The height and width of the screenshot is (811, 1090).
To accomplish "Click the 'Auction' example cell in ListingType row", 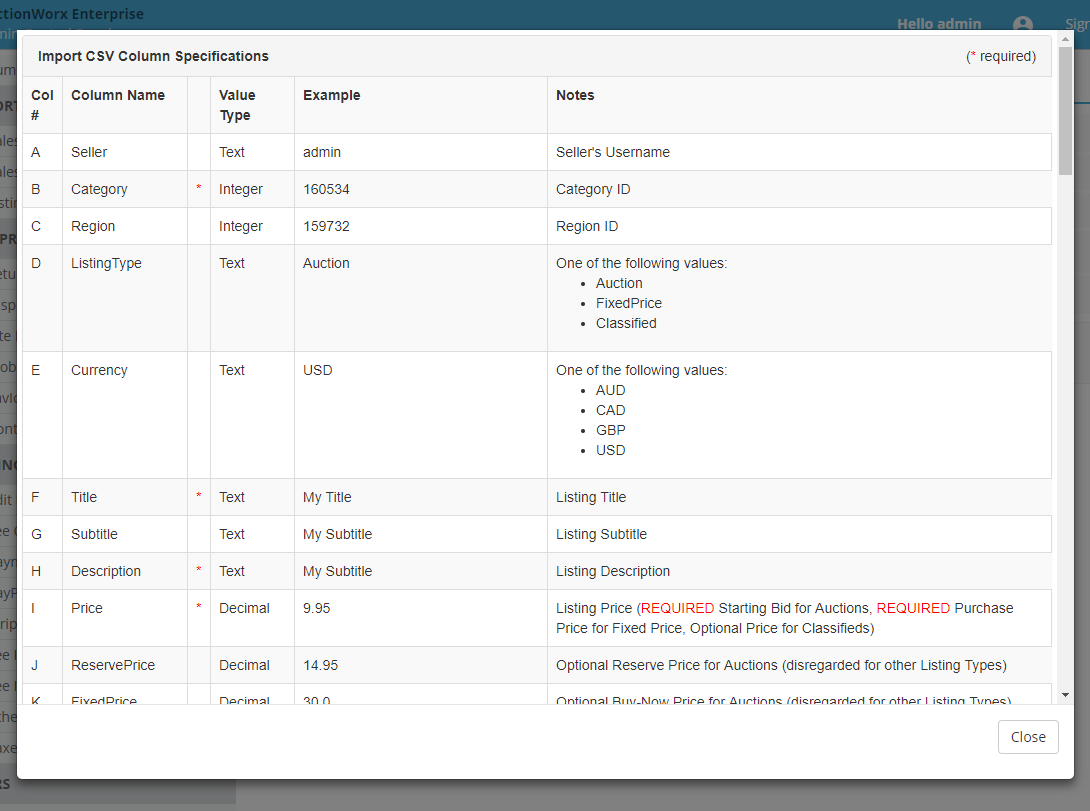I will pos(421,298).
